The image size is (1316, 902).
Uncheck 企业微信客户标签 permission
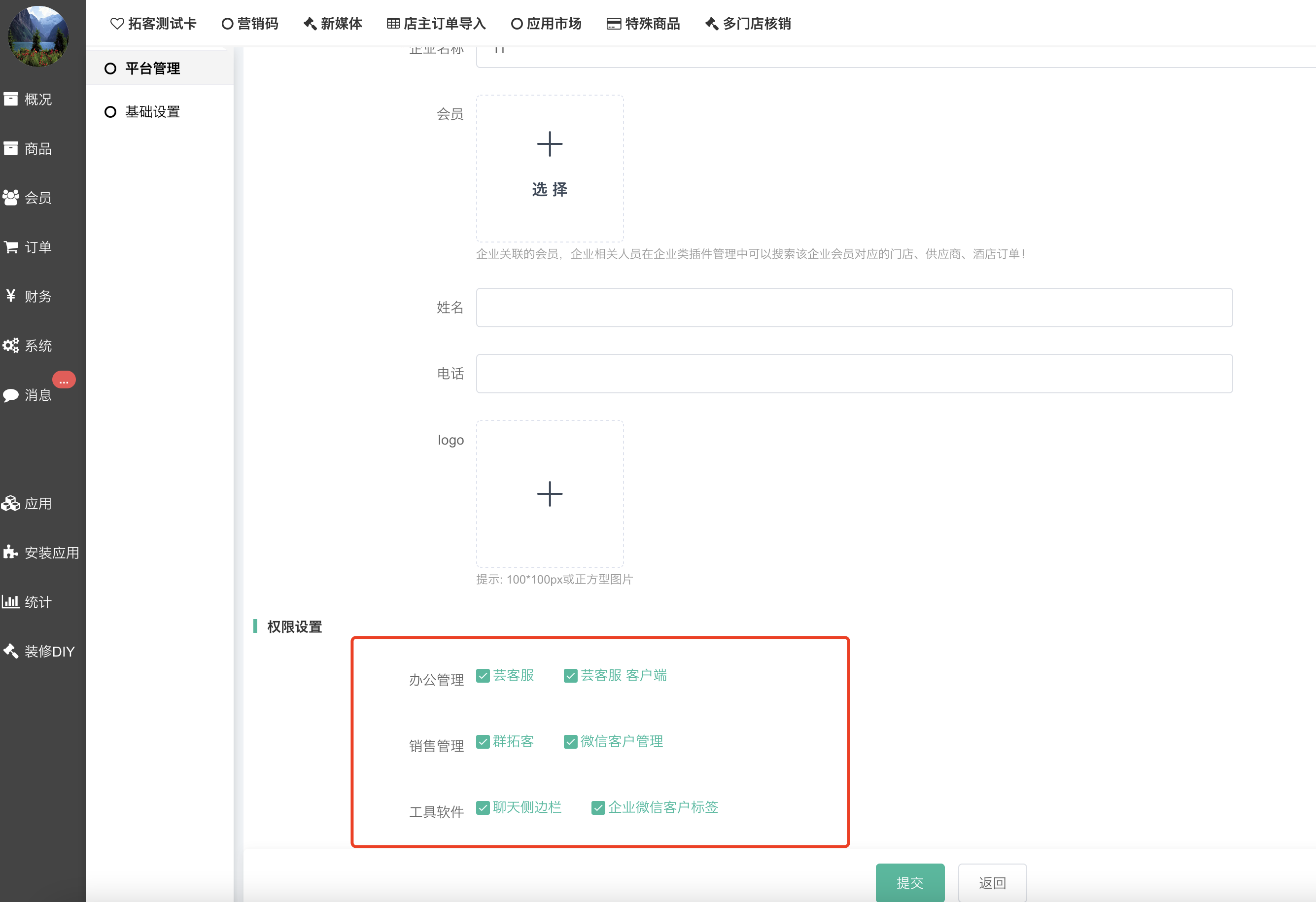coord(598,807)
